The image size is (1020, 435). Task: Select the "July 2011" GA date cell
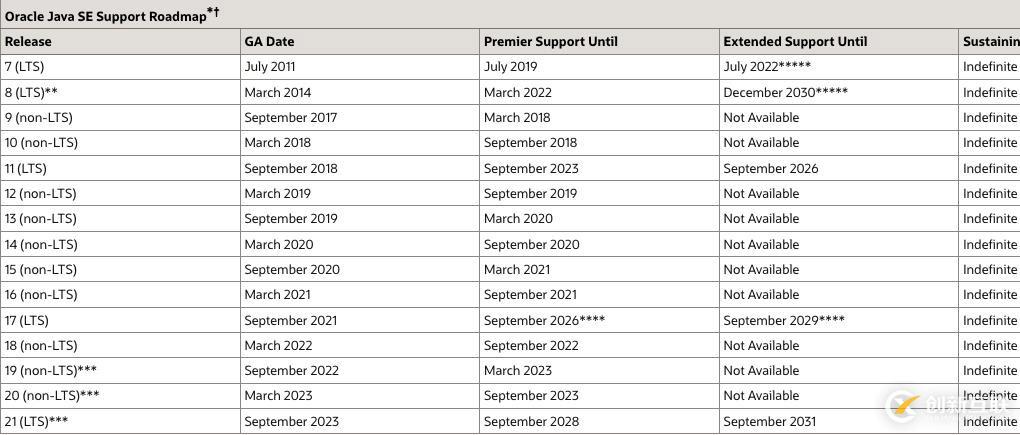(269, 67)
